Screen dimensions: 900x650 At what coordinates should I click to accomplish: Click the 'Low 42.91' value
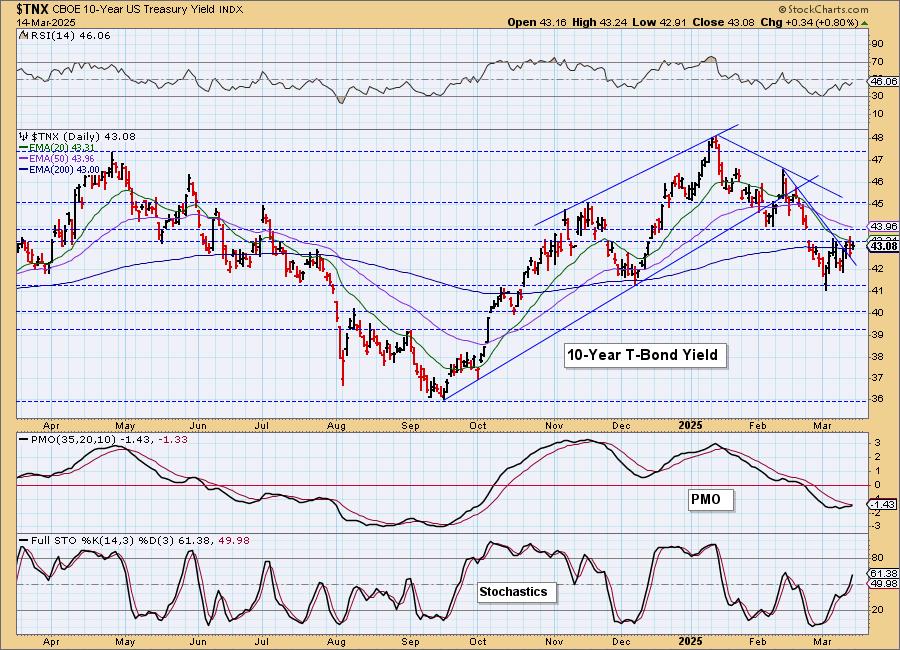click(x=659, y=22)
